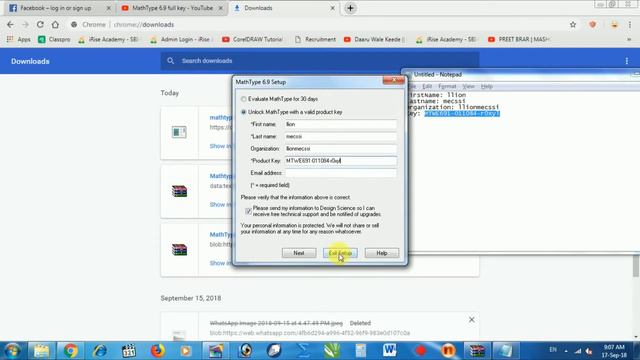Open orange n application in taskbar
Screen dimensions: 640x360
tap(448, 351)
